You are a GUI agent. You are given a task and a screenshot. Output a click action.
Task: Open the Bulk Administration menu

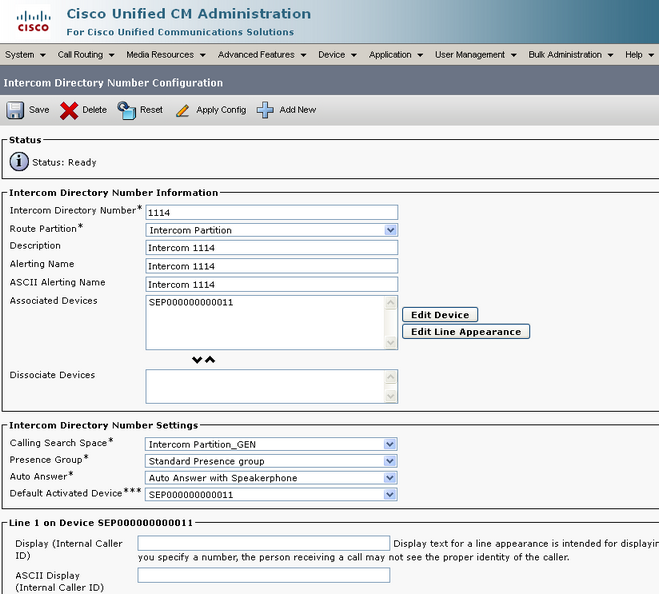coord(571,55)
